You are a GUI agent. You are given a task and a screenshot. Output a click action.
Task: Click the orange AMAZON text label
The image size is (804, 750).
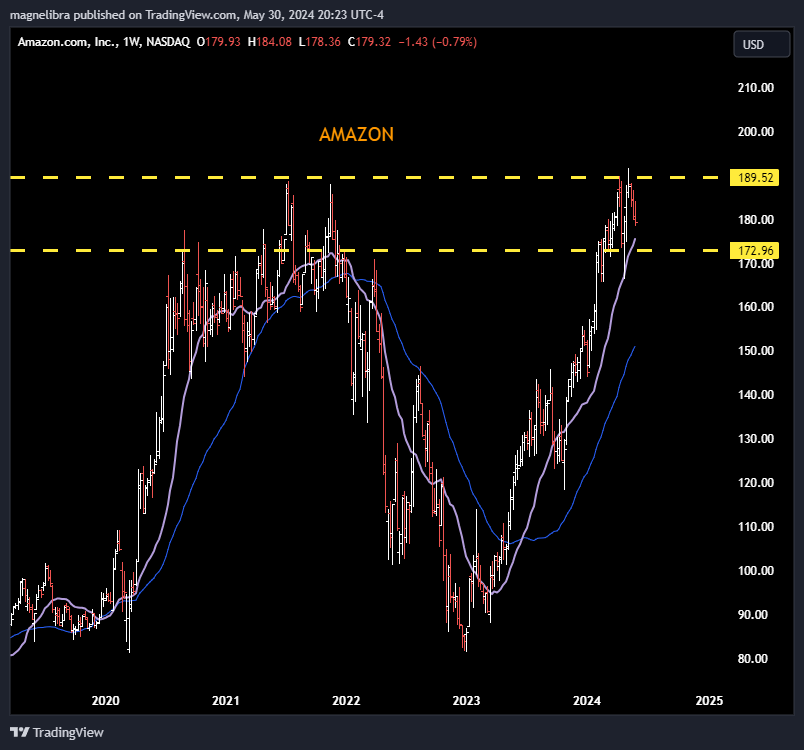[356, 134]
